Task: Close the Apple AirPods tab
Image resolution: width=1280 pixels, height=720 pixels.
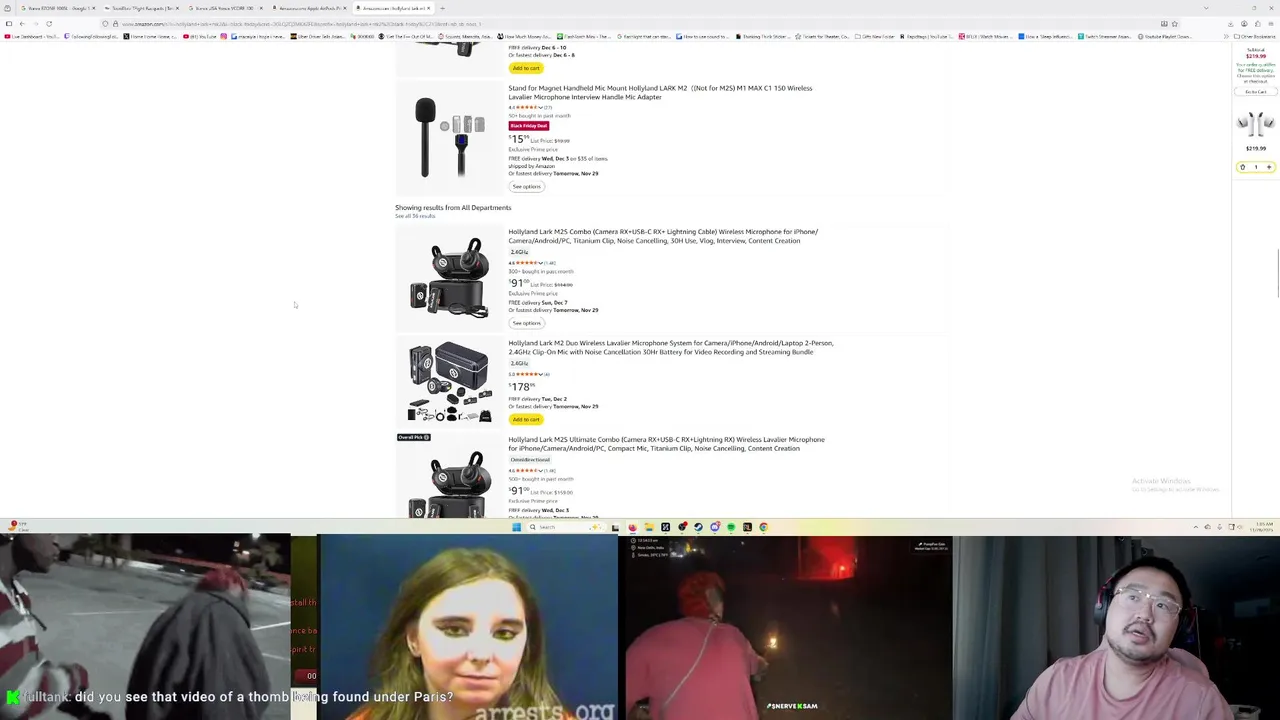Action: pos(345,8)
